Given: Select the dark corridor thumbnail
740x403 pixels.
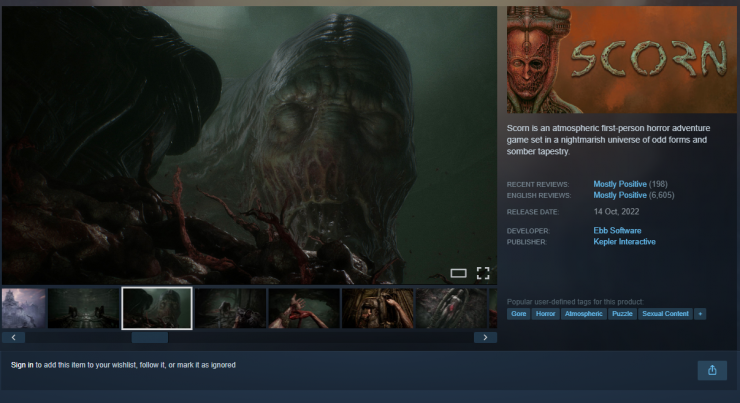Looking at the screenshot, I should coord(84,308).
